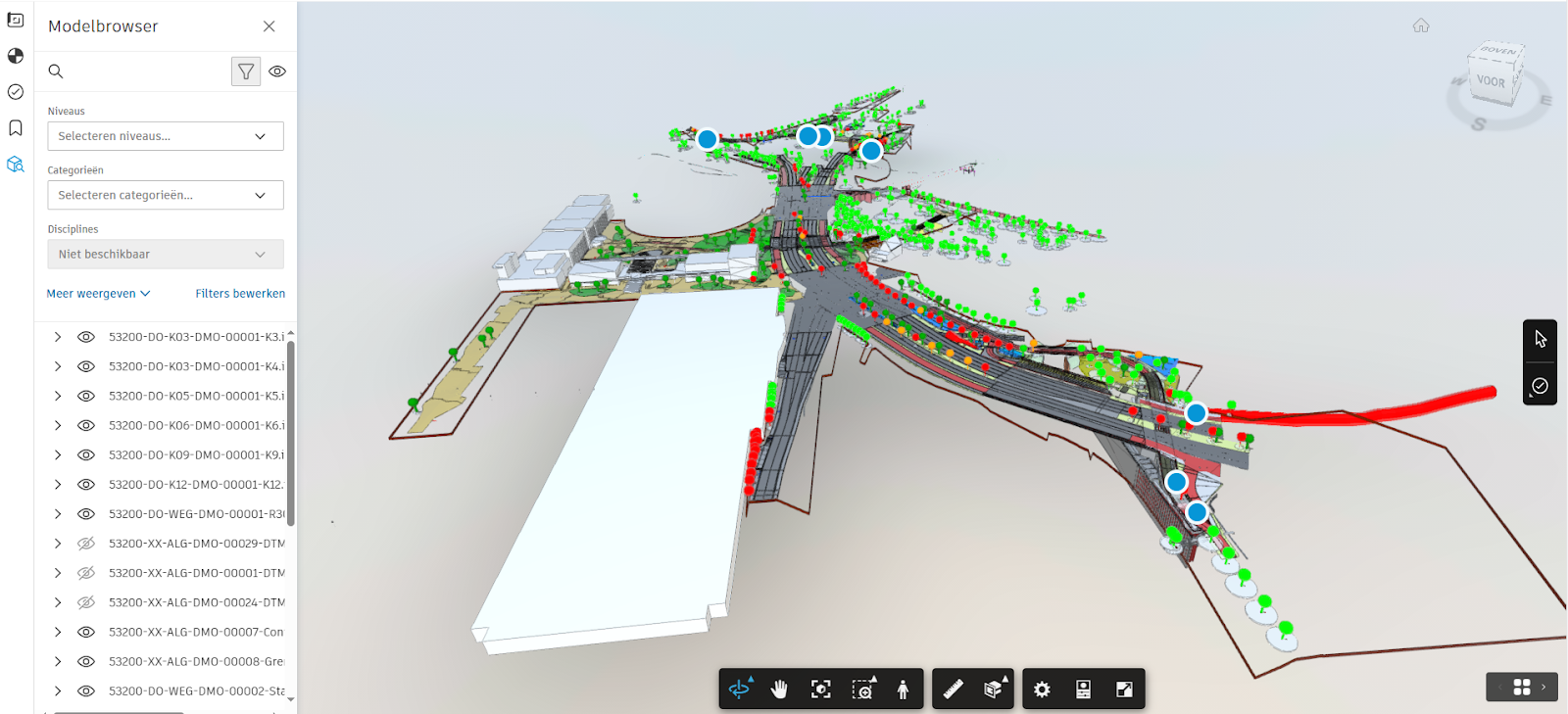
Task: Expand the 53200-DO-K05-DMO-00001-K5 tree node
Action: [x=58, y=396]
